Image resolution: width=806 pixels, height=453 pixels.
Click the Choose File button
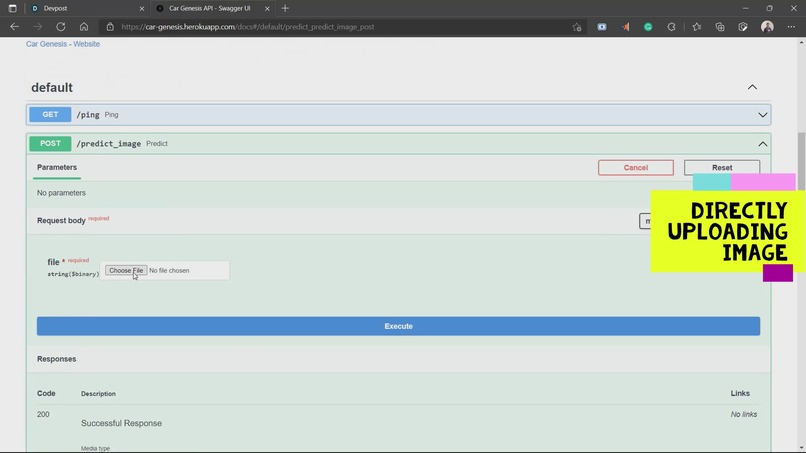[x=126, y=270]
